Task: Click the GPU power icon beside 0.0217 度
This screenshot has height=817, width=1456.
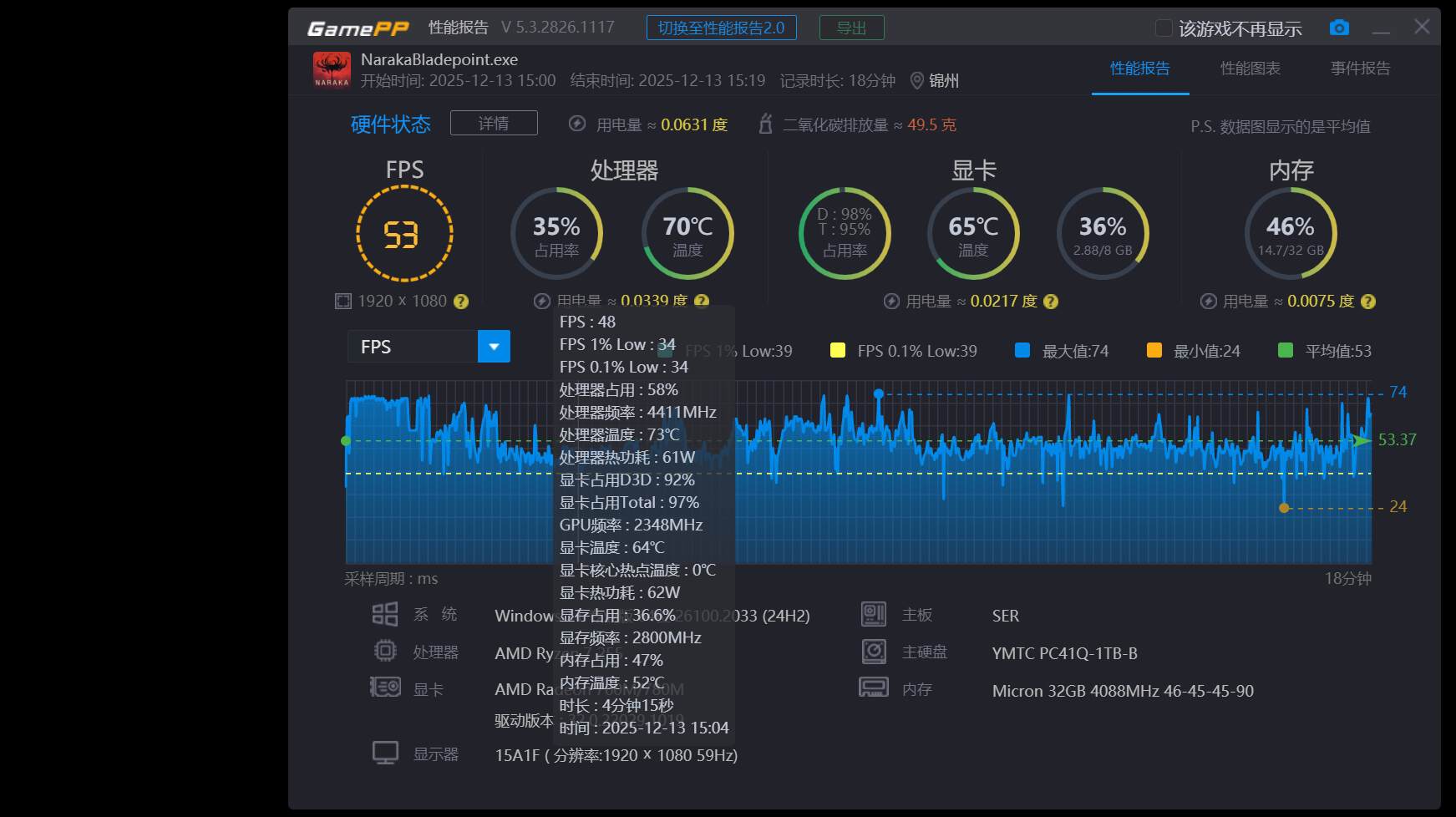Action: tap(891, 301)
